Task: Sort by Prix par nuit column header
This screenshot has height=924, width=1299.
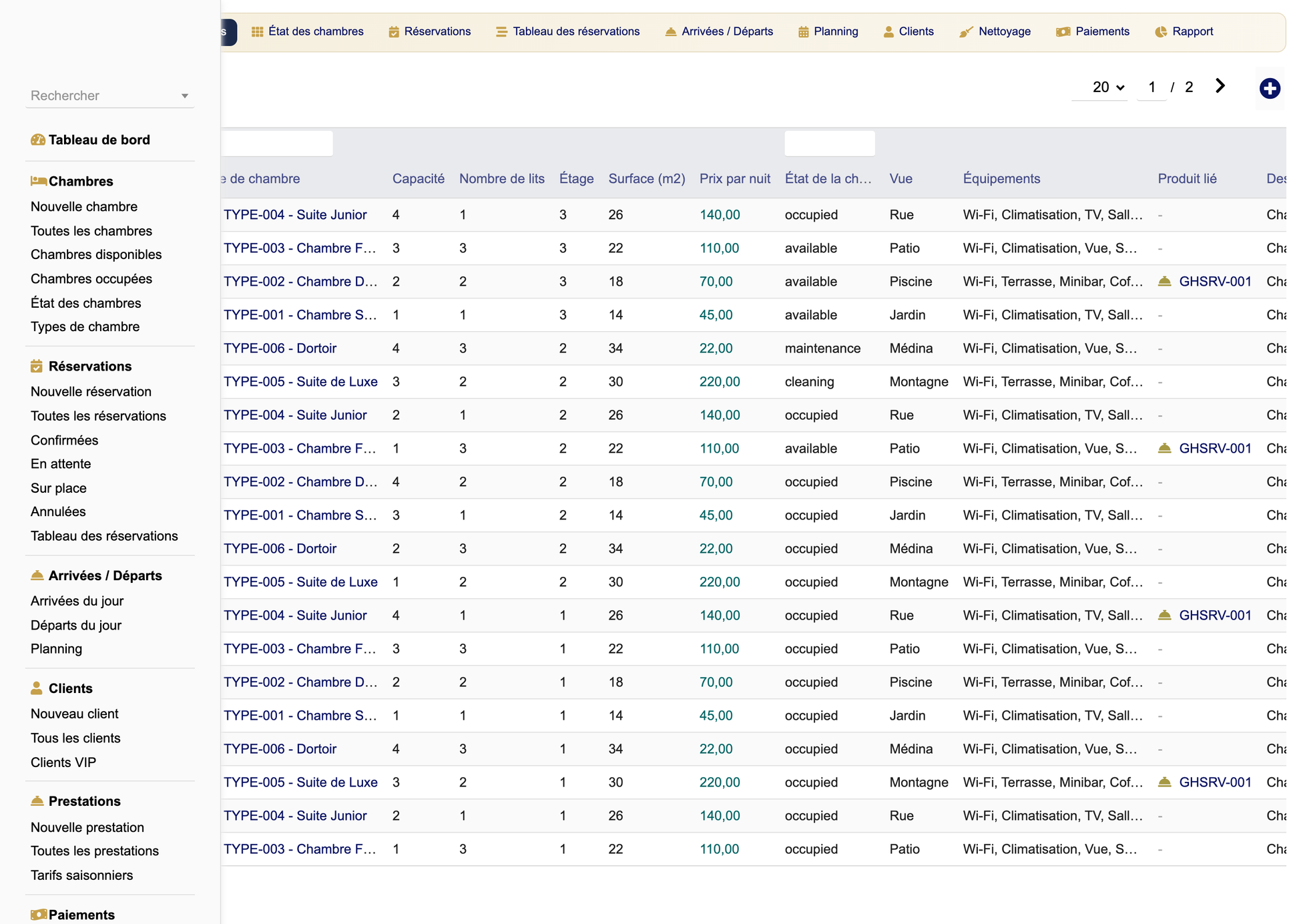Action: [735, 178]
